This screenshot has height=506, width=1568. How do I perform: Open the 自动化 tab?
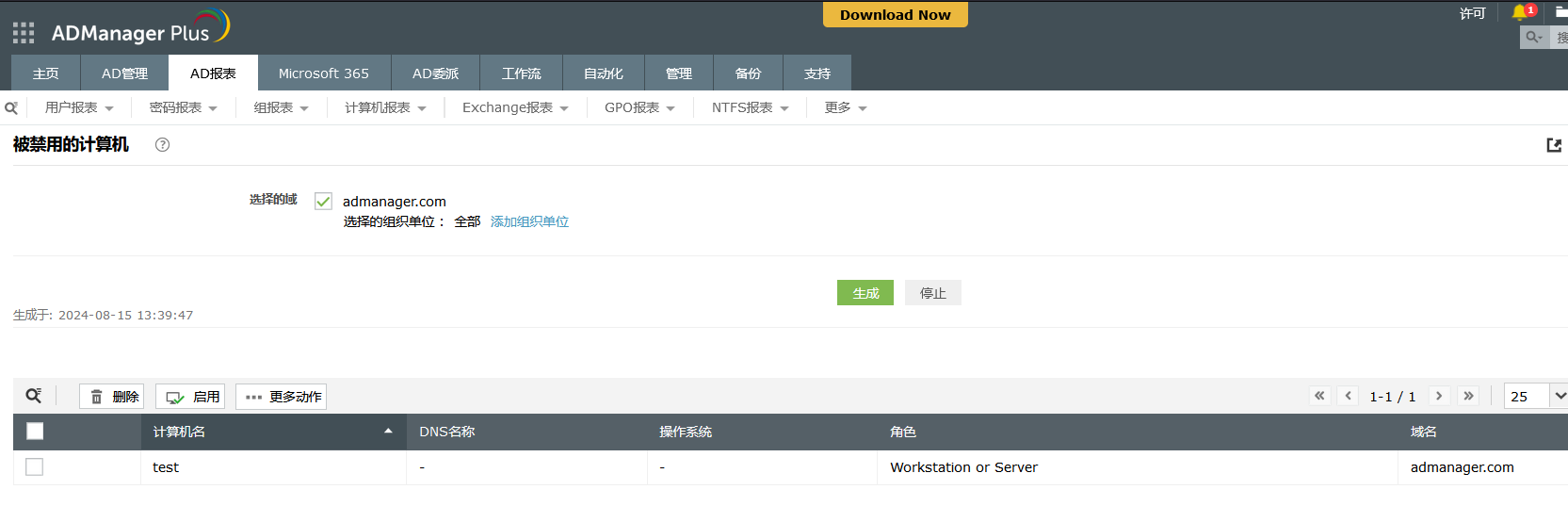604,73
